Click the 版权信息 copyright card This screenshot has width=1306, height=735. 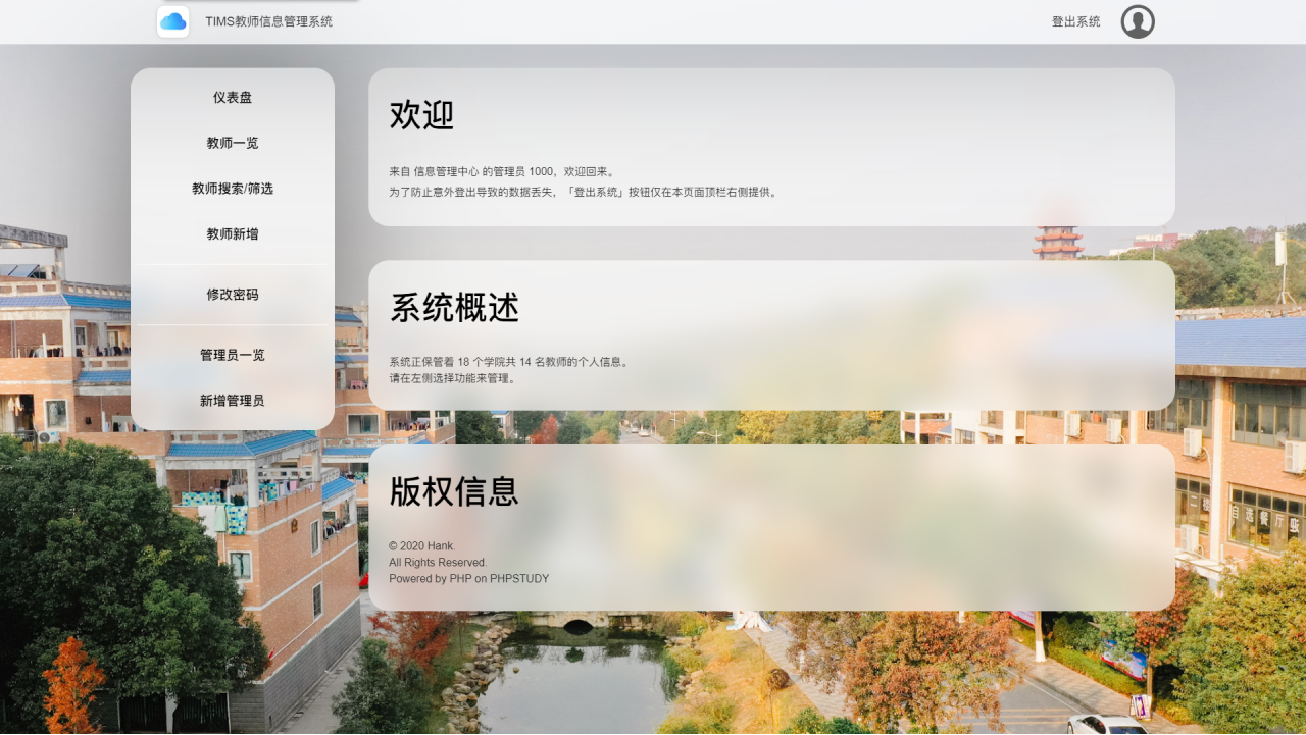pyautogui.click(x=455, y=492)
